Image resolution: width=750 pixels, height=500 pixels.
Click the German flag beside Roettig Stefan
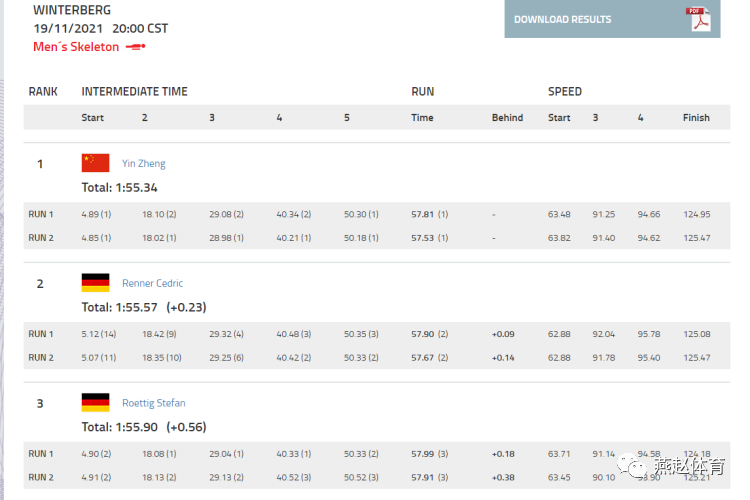coord(95,402)
